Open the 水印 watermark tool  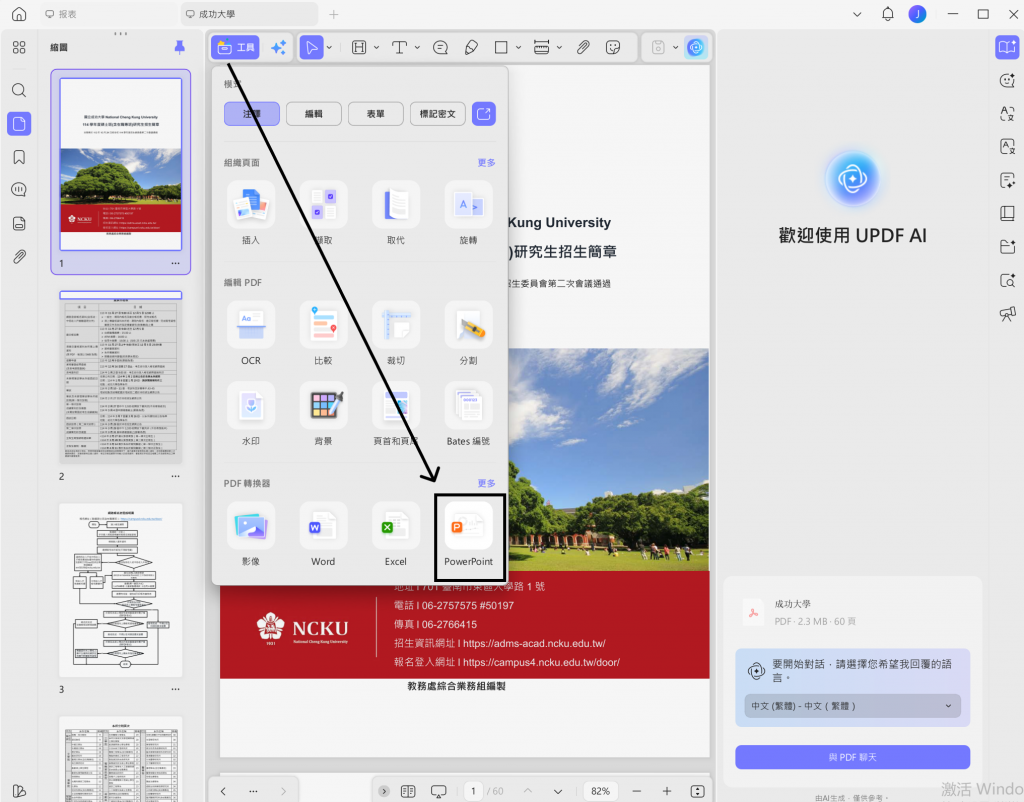[x=251, y=415]
